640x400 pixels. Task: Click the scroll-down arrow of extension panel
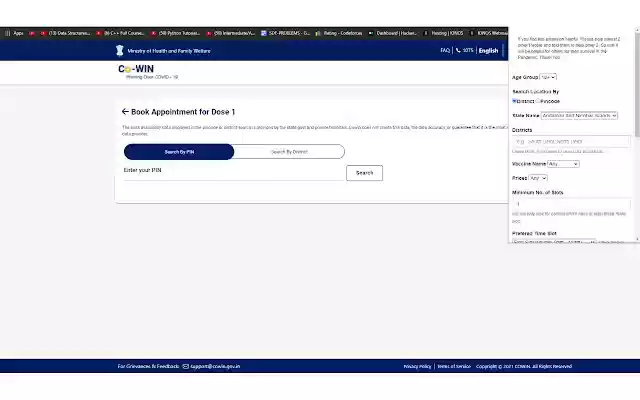tap(637, 239)
